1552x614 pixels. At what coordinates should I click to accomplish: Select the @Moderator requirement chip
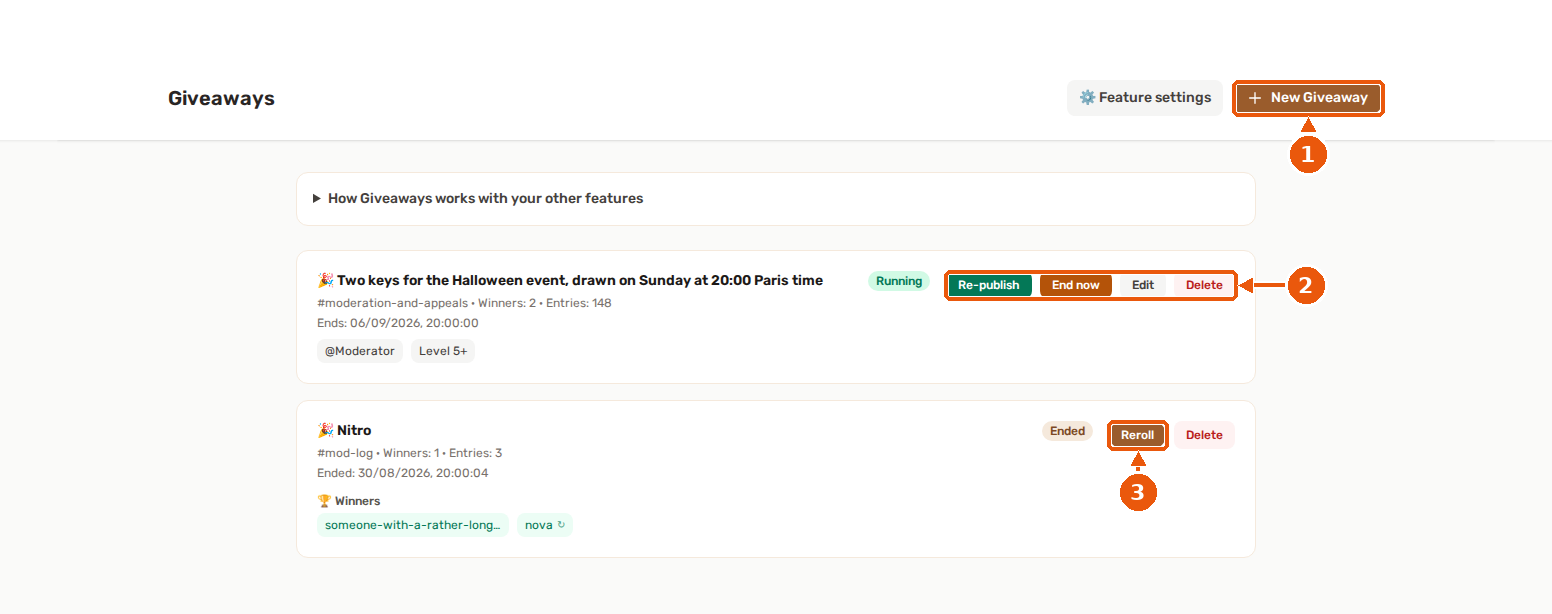(360, 351)
